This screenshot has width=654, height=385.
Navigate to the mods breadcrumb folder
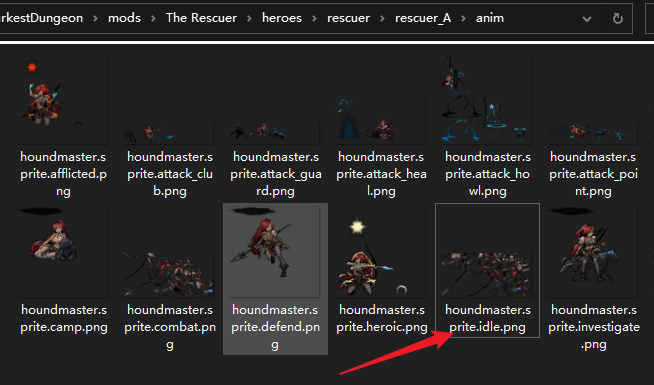pyautogui.click(x=124, y=18)
